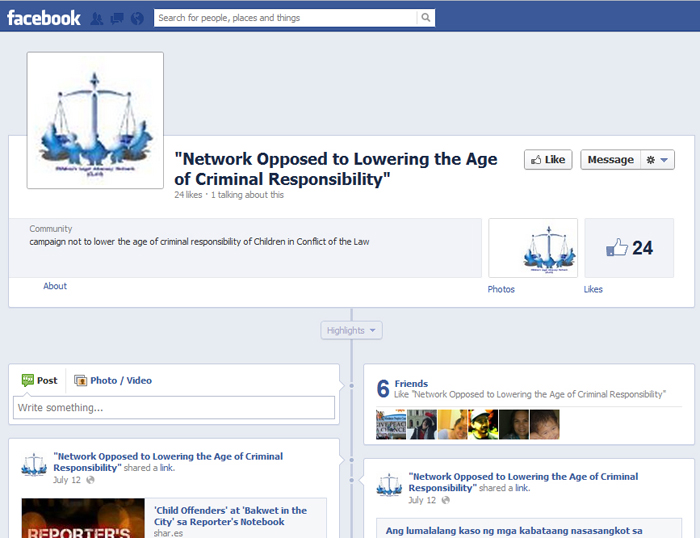Click the thumbs-up Likes box showing 24
700x538 pixels.
pyautogui.click(x=629, y=248)
